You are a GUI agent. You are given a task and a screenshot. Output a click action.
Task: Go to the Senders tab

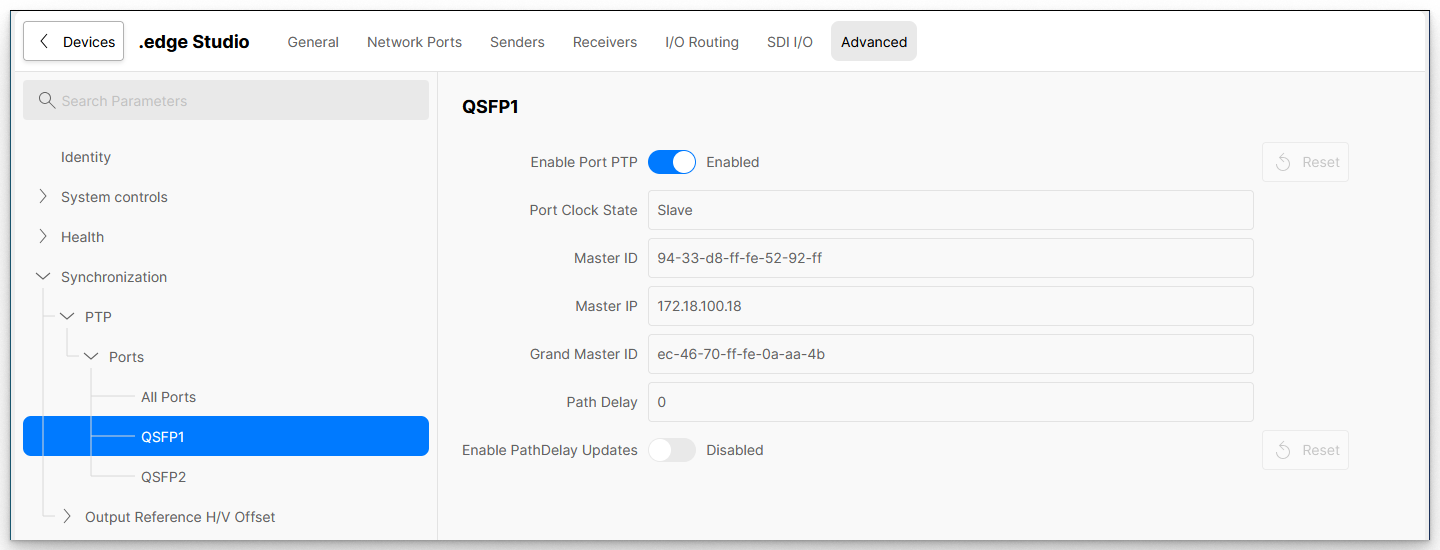pyautogui.click(x=517, y=42)
